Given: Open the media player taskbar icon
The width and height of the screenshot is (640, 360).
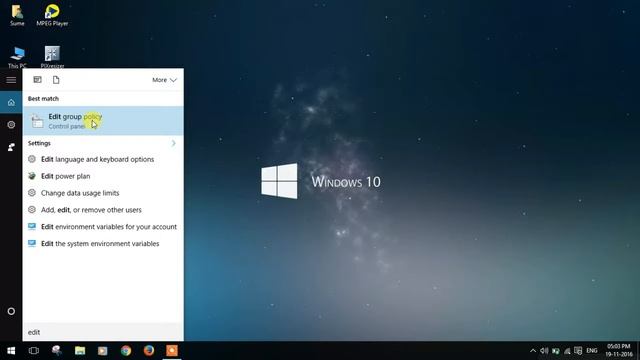Looking at the screenshot, I should click(x=102, y=351).
